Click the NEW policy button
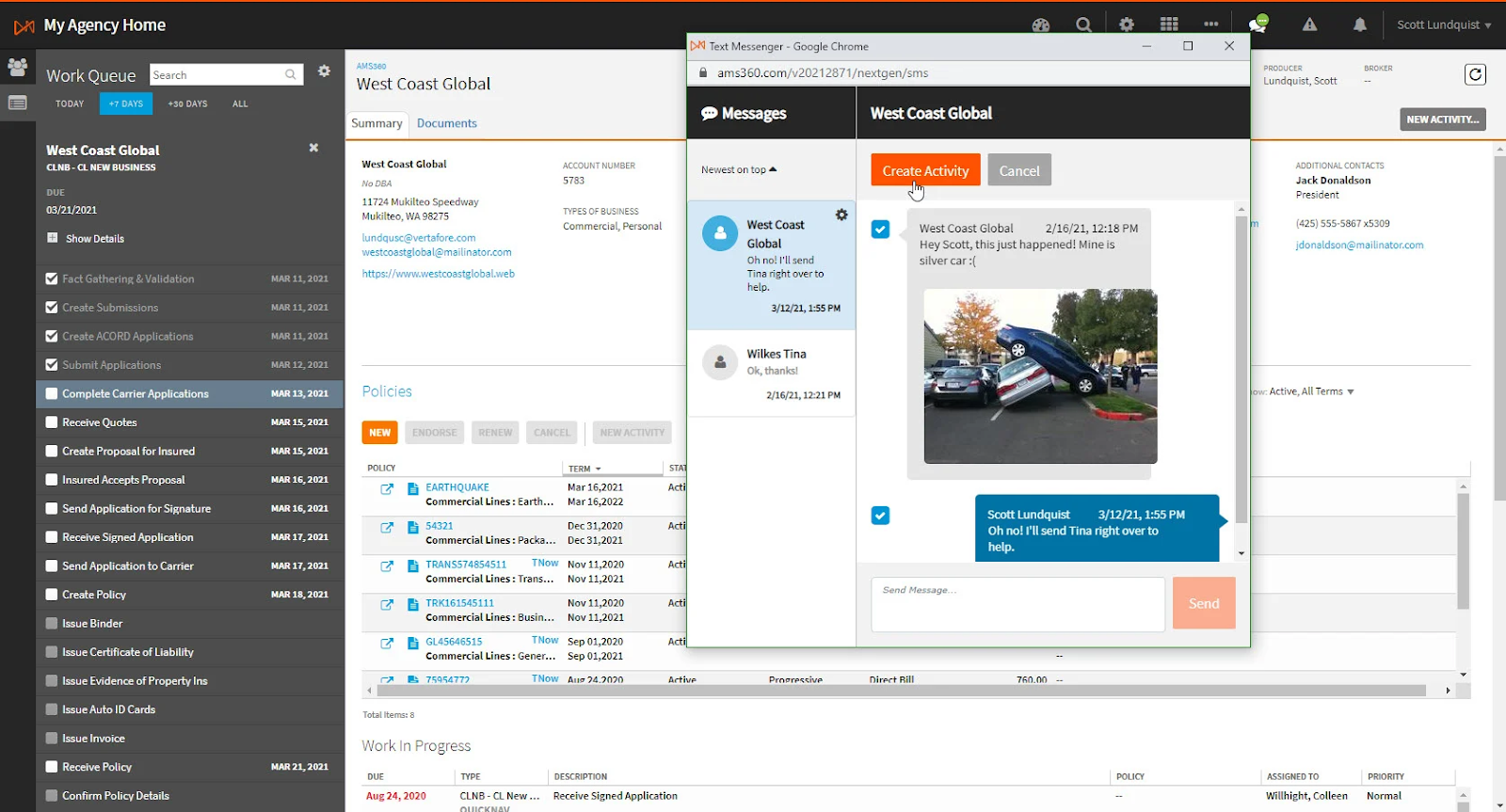The height and width of the screenshot is (812, 1506). pyautogui.click(x=379, y=432)
